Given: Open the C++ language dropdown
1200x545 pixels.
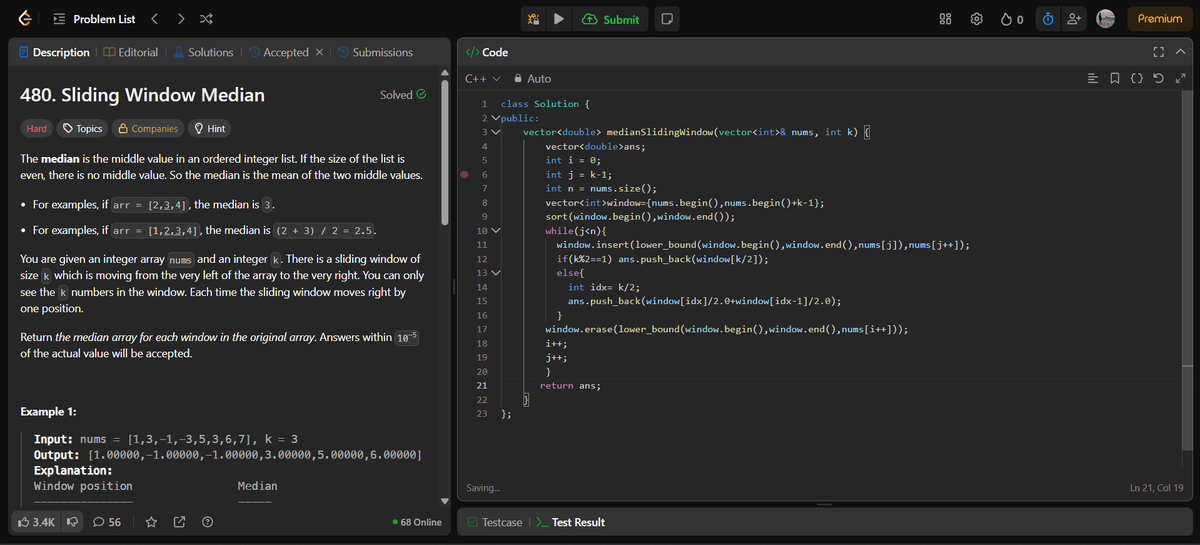Looking at the screenshot, I should [x=483, y=79].
